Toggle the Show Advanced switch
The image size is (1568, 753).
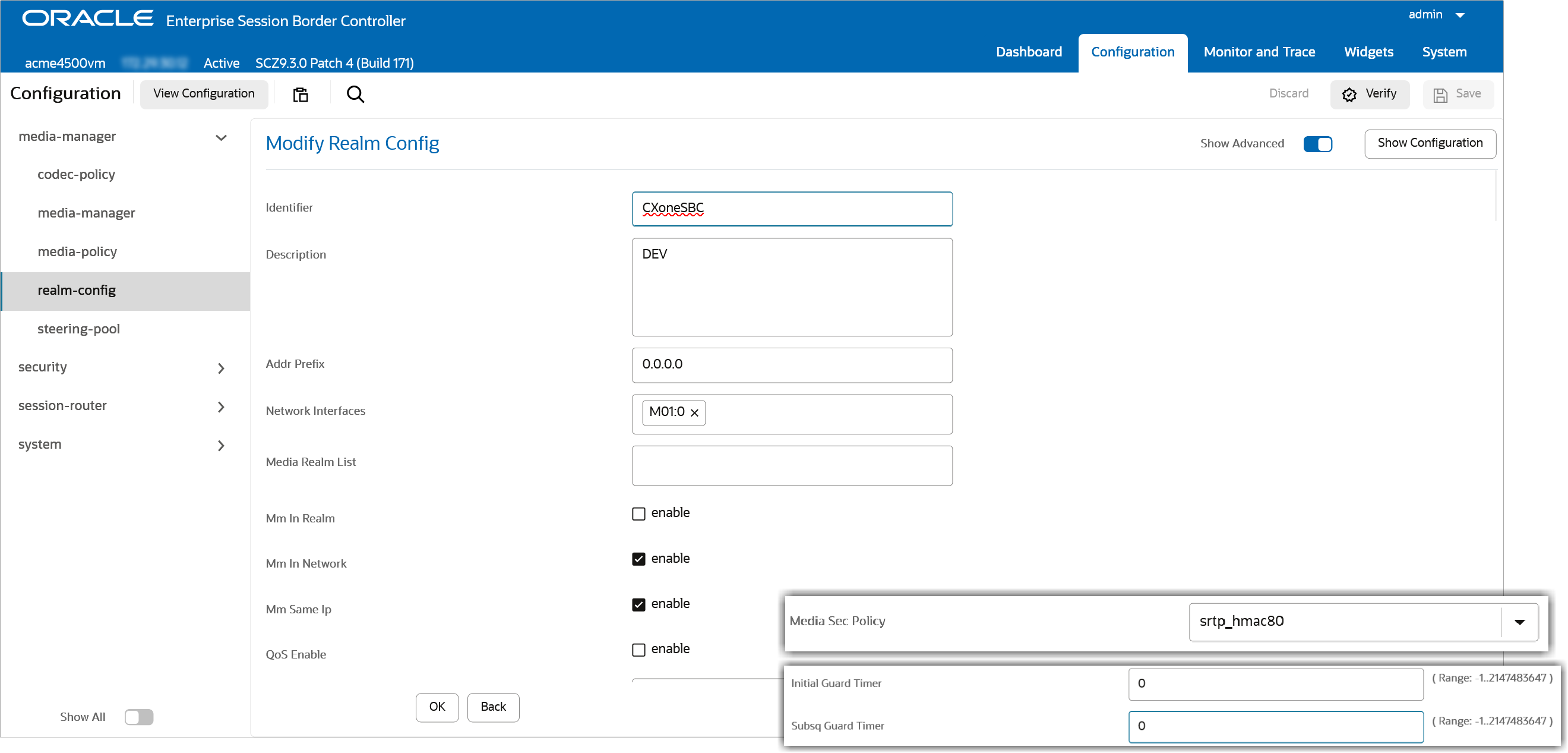(x=1318, y=144)
